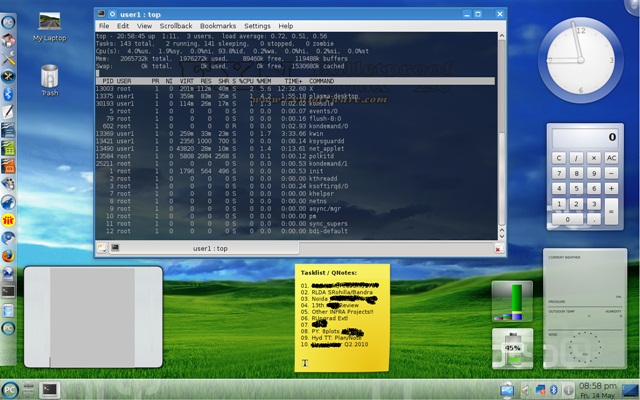Click the Konsole taskbar entry

pyautogui.click(x=49, y=390)
